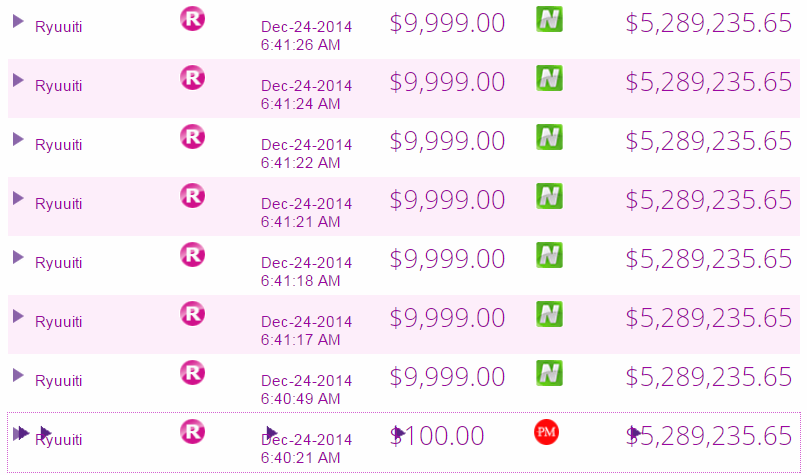Click the pink R icon in 6:41:26 AM row
The height and width of the screenshot is (475, 807).
click(193, 19)
